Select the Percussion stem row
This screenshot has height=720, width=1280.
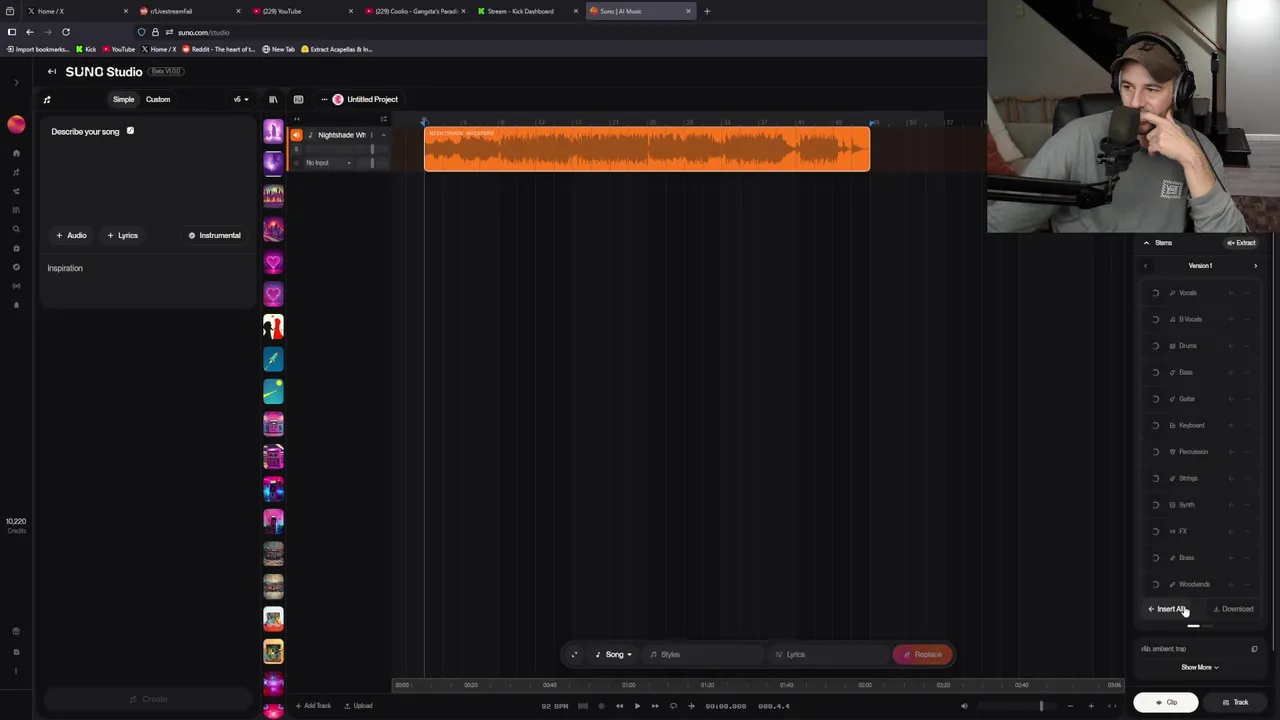1200,452
